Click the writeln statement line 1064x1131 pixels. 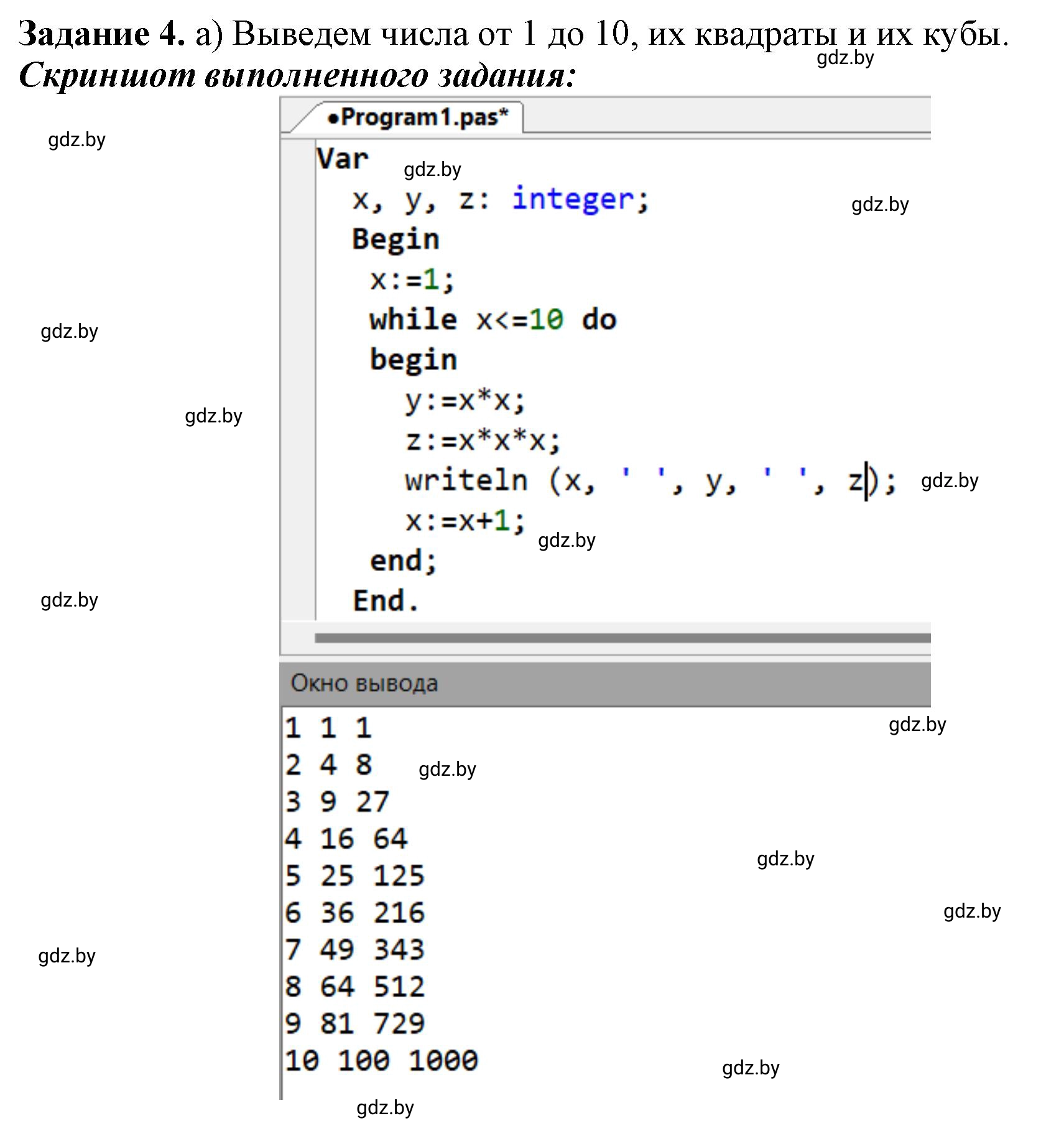click(x=650, y=481)
